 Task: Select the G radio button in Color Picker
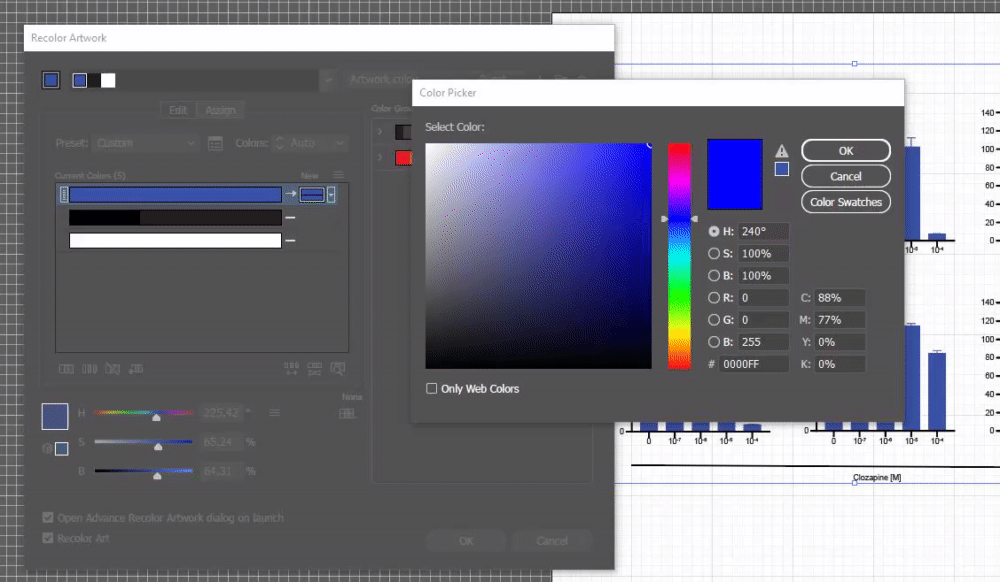714,320
